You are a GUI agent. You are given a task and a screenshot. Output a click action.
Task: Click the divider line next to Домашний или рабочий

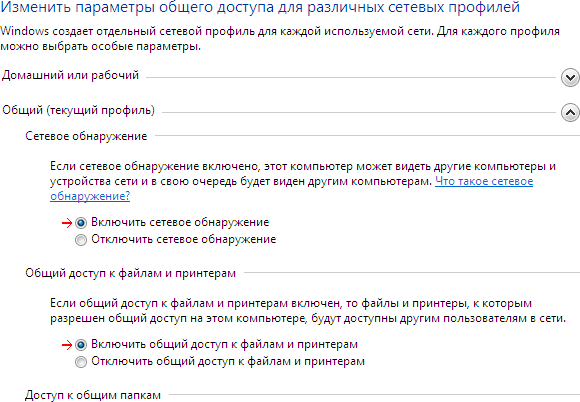click(x=351, y=77)
